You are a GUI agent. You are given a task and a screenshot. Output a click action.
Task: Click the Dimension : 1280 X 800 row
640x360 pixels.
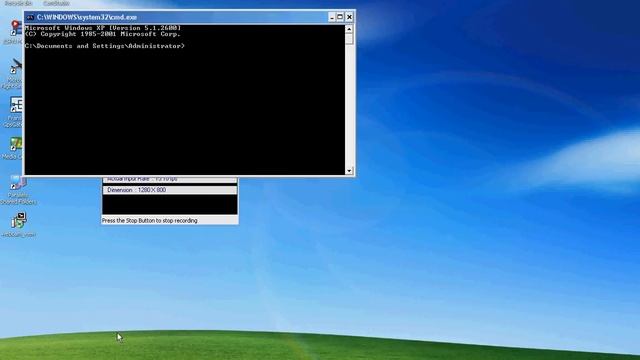click(169, 190)
